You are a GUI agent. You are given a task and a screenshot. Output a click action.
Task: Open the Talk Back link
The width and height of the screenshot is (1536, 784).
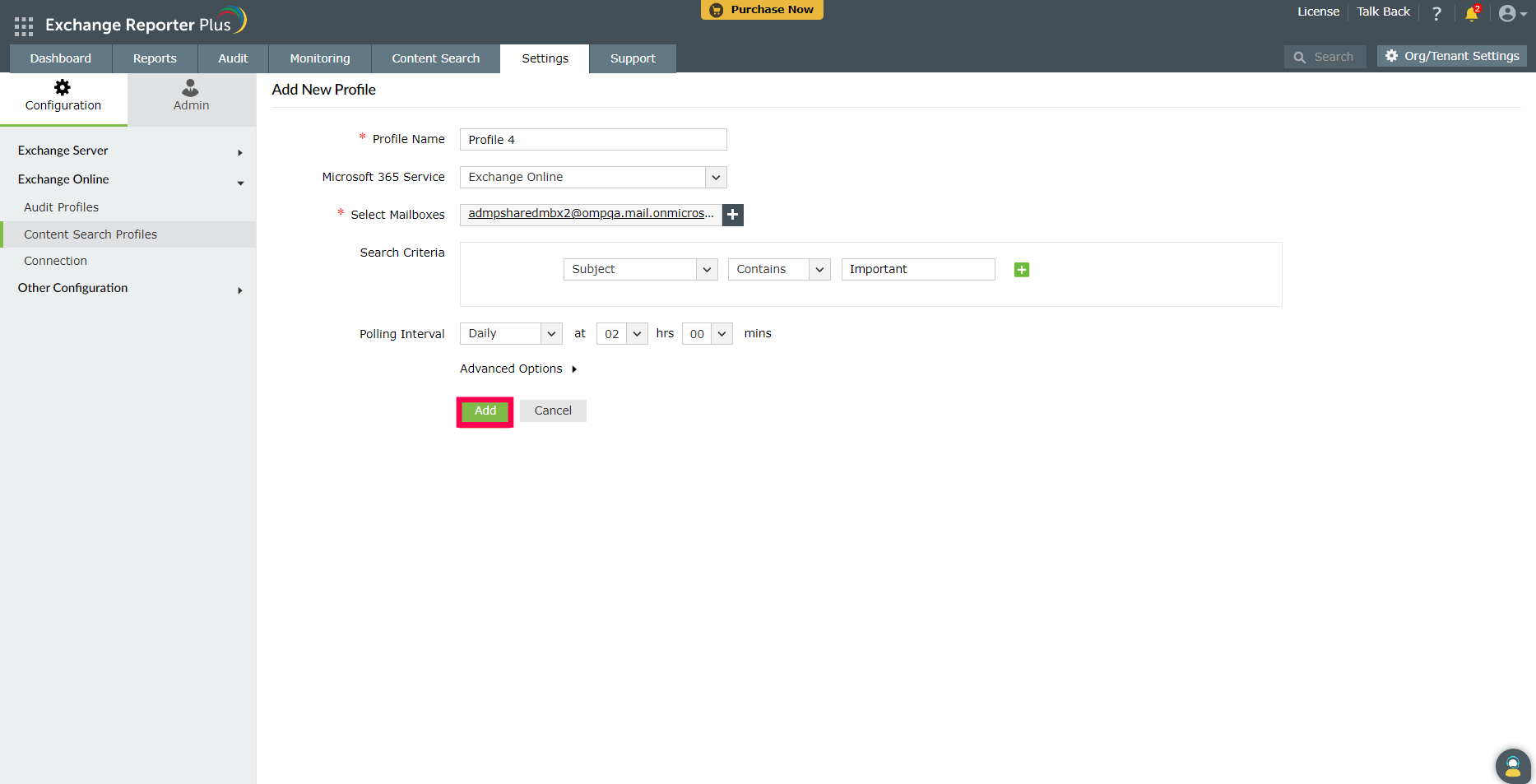point(1383,12)
